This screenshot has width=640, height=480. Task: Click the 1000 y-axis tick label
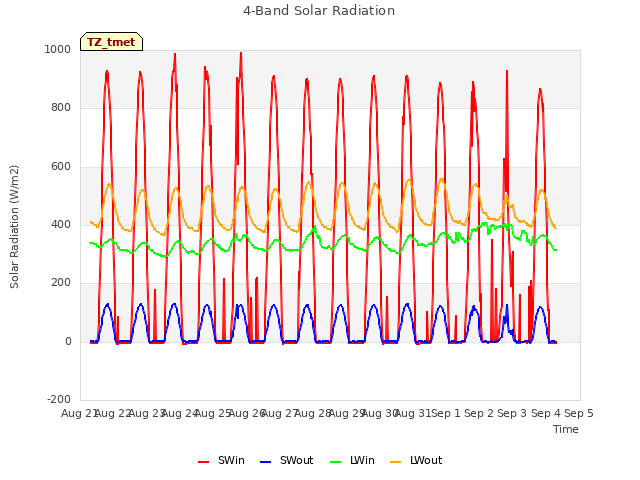[x=58, y=49]
